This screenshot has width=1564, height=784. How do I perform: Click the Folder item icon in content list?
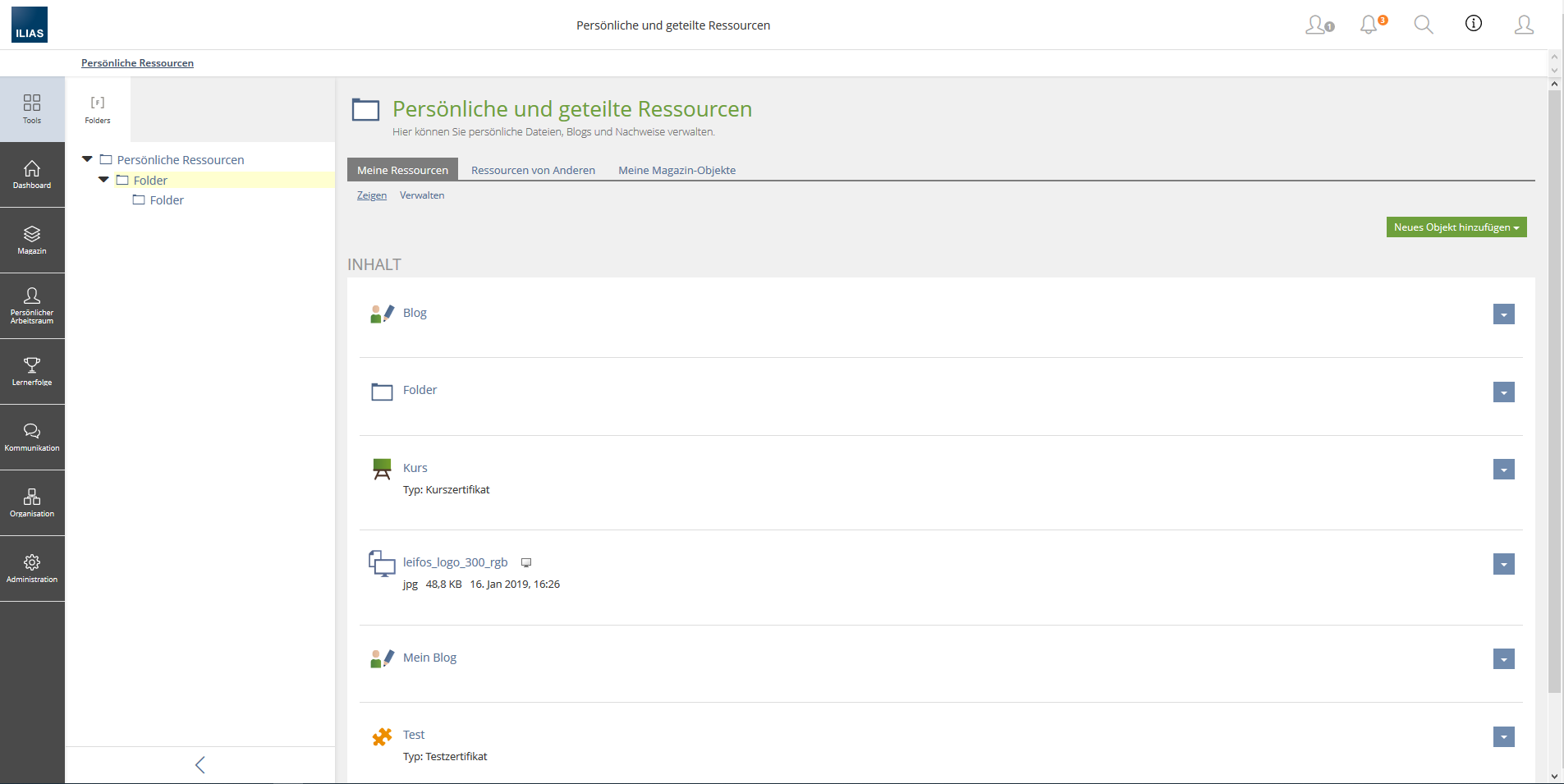382,392
